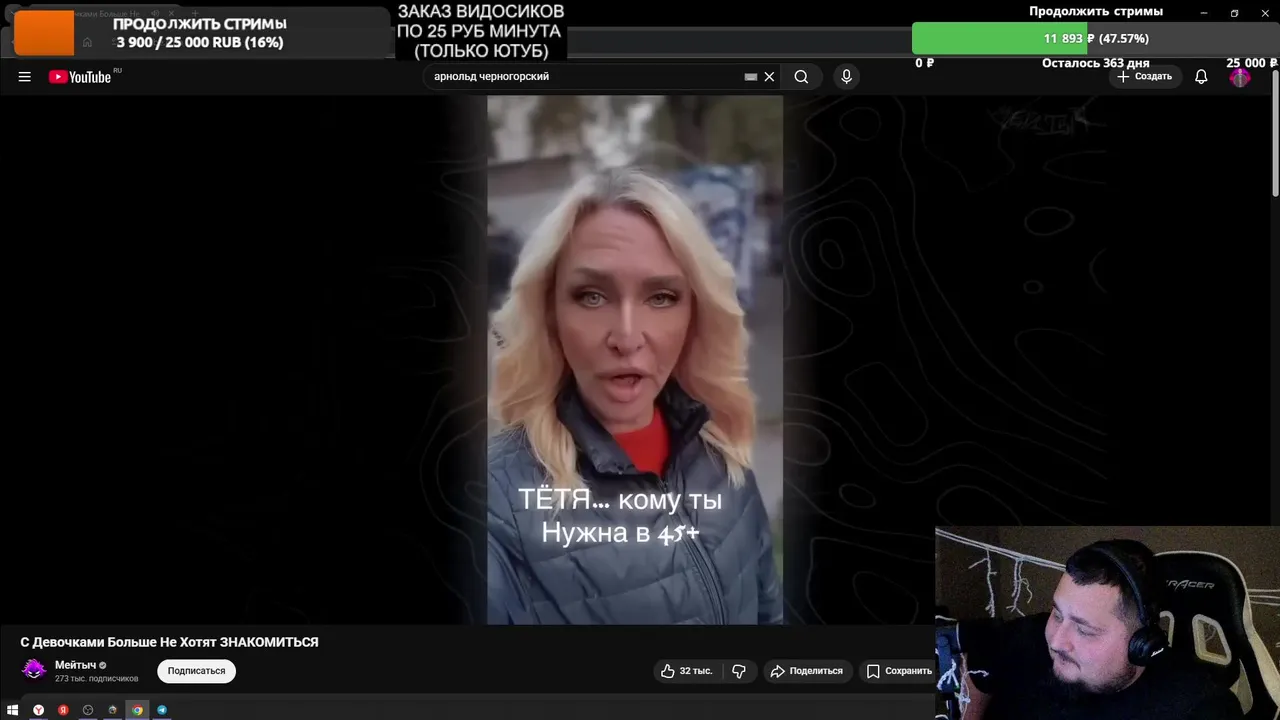Click the browser home icon
This screenshot has height=720, width=1280.
(x=88, y=43)
